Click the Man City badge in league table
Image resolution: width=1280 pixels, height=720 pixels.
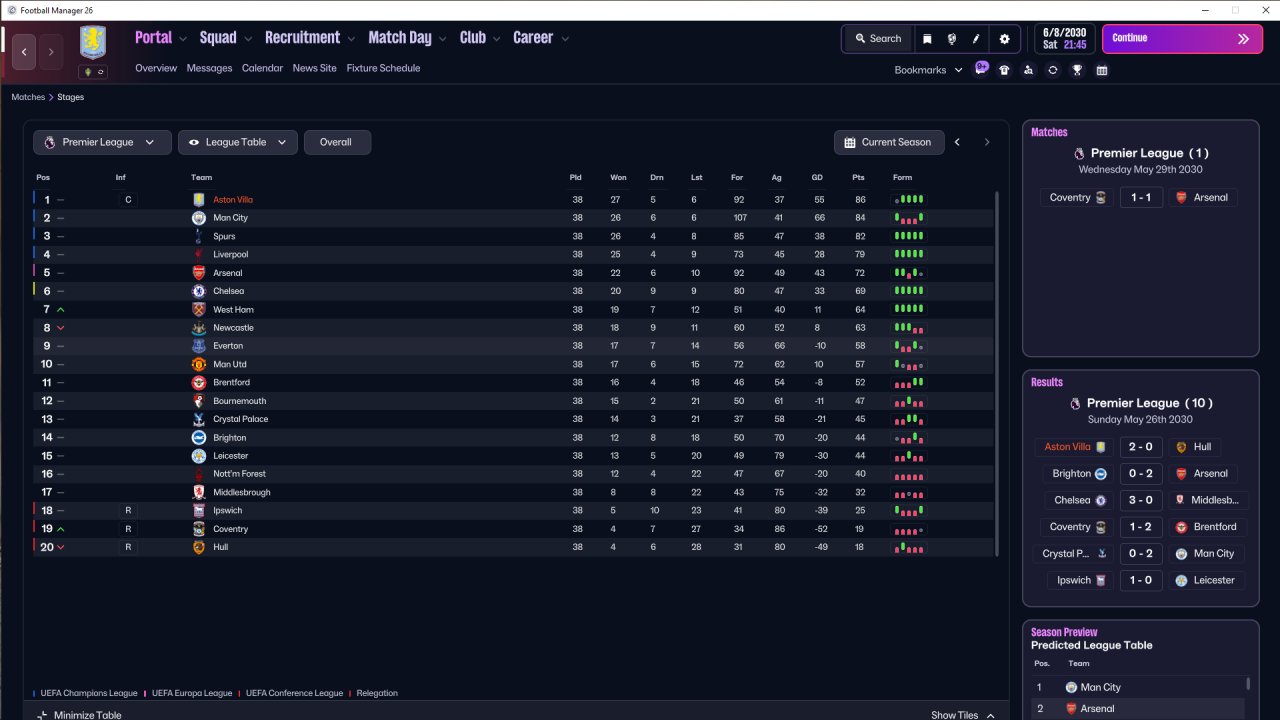pyautogui.click(x=199, y=218)
